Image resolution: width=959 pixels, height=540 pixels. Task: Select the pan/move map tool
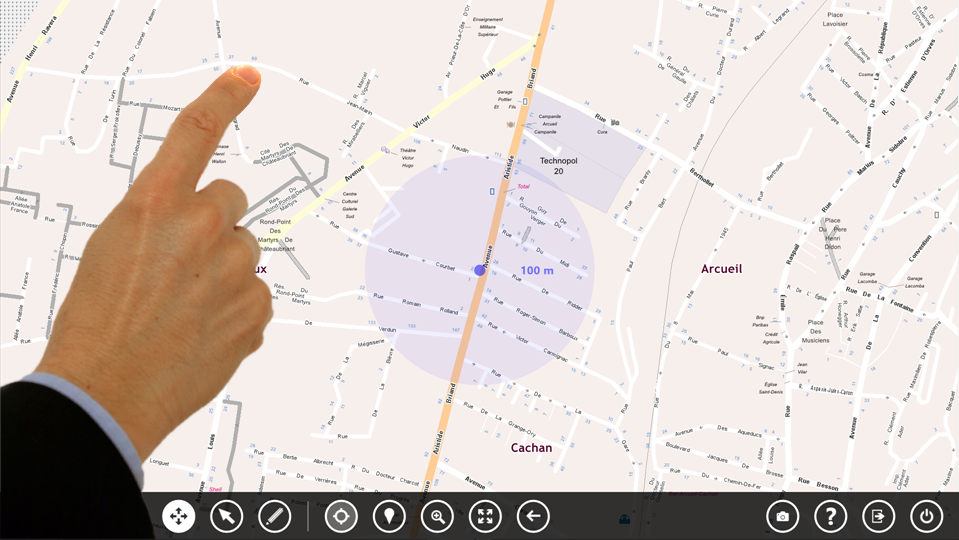click(x=179, y=516)
